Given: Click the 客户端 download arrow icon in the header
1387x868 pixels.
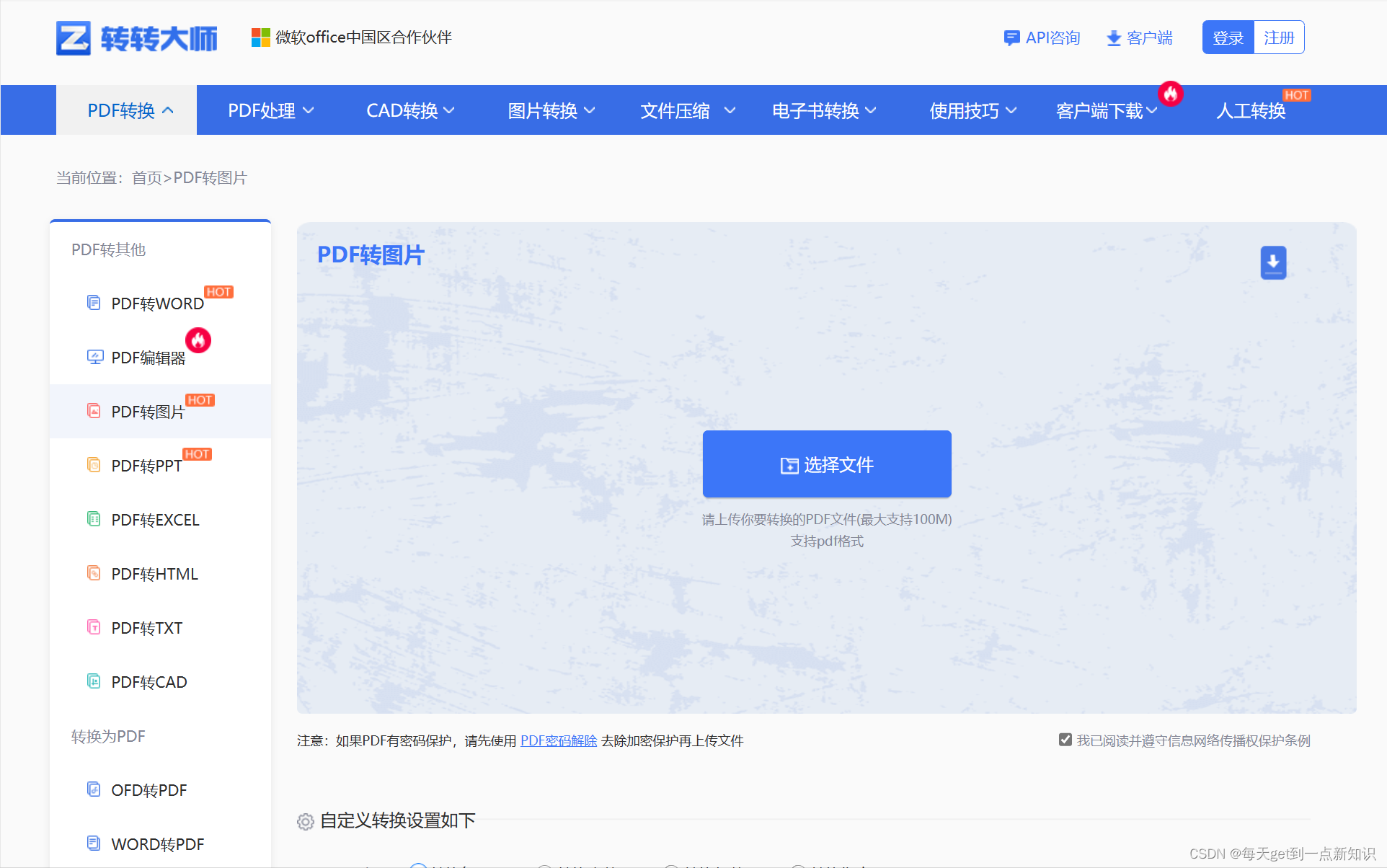Looking at the screenshot, I should [1114, 38].
